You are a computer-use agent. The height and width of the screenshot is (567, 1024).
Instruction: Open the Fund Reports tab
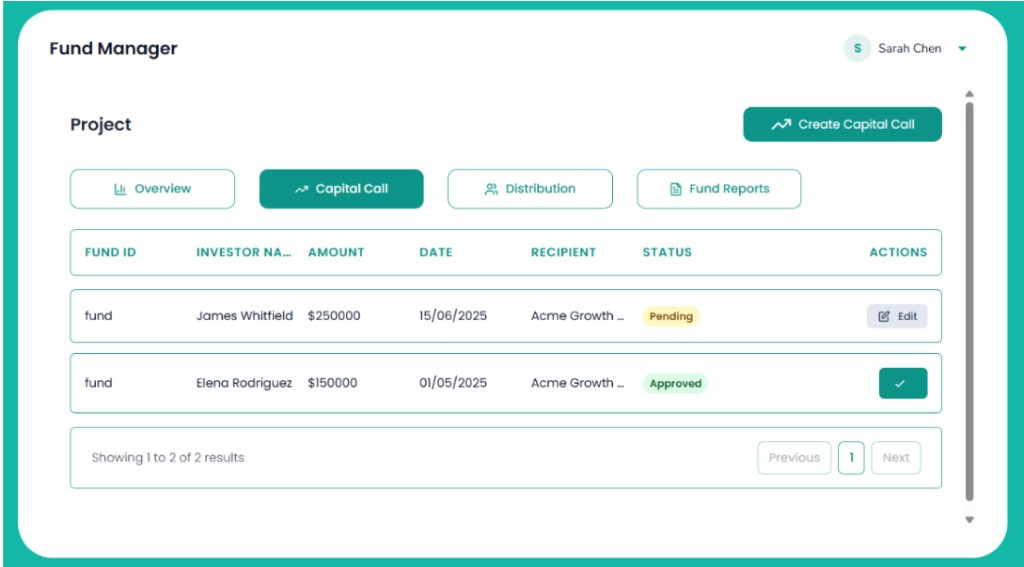718,189
